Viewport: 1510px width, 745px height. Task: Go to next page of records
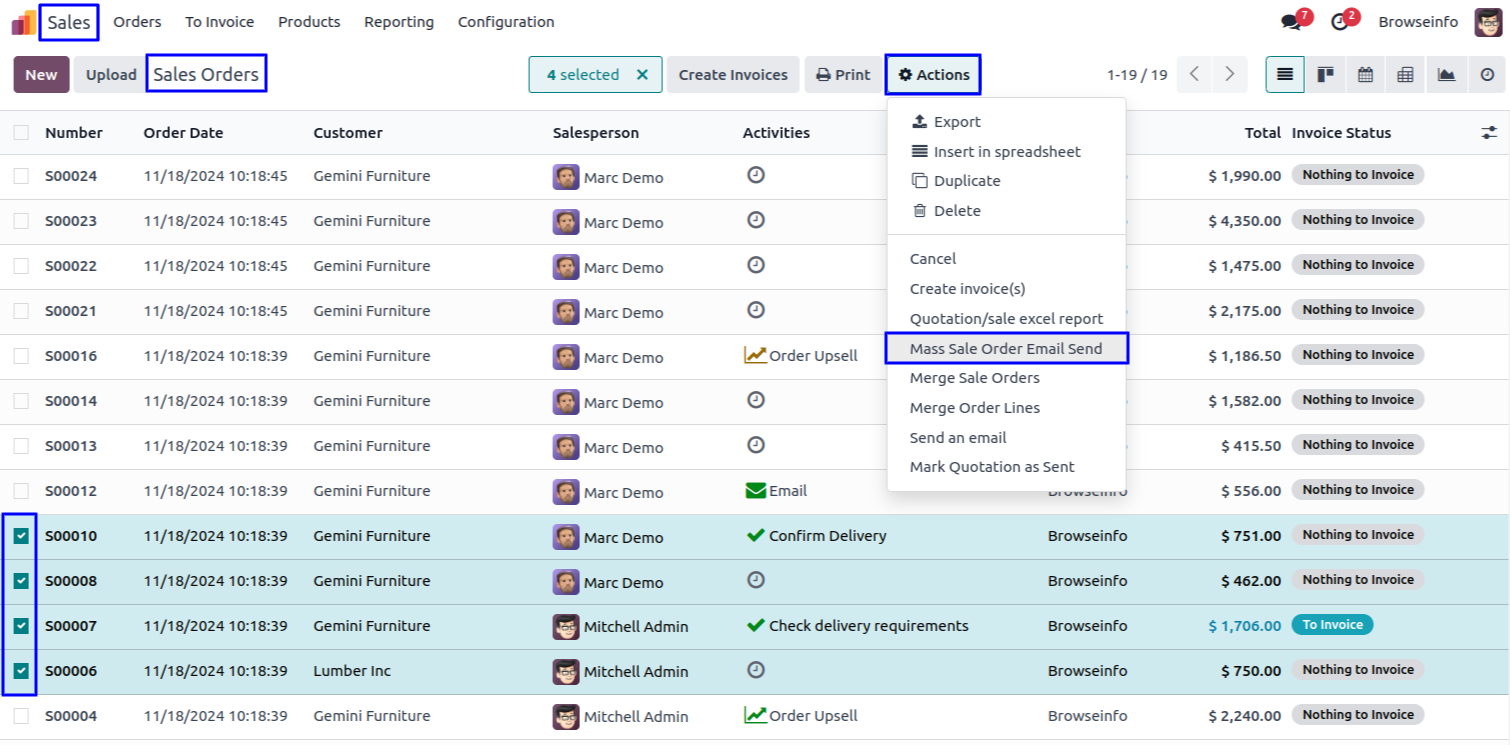click(x=1230, y=75)
